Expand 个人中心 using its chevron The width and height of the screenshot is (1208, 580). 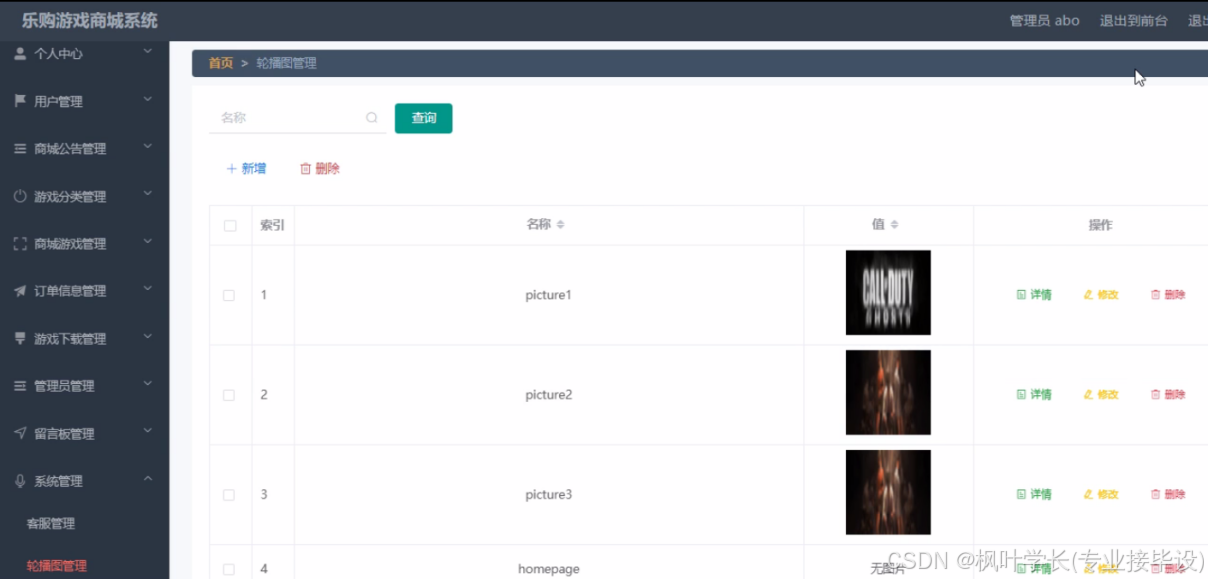pyautogui.click(x=147, y=51)
